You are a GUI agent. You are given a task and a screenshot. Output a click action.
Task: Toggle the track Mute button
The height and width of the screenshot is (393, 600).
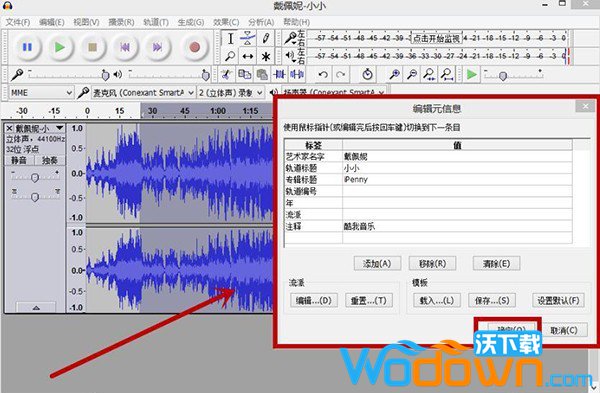[19, 160]
